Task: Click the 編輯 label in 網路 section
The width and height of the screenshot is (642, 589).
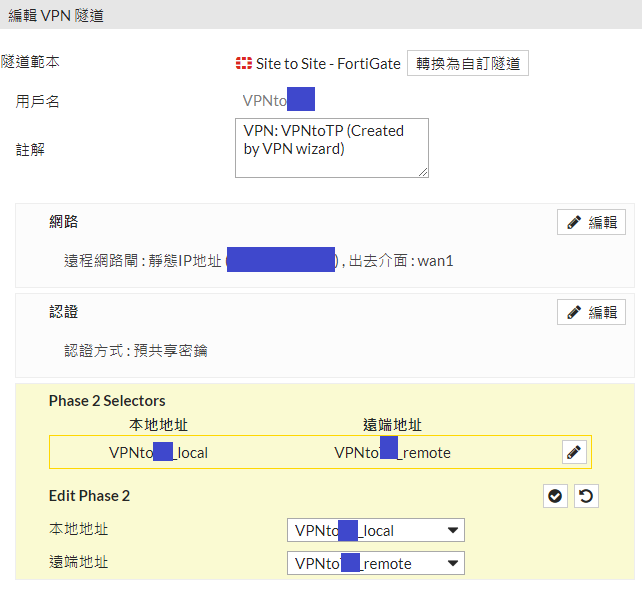Action: pos(603,222)
